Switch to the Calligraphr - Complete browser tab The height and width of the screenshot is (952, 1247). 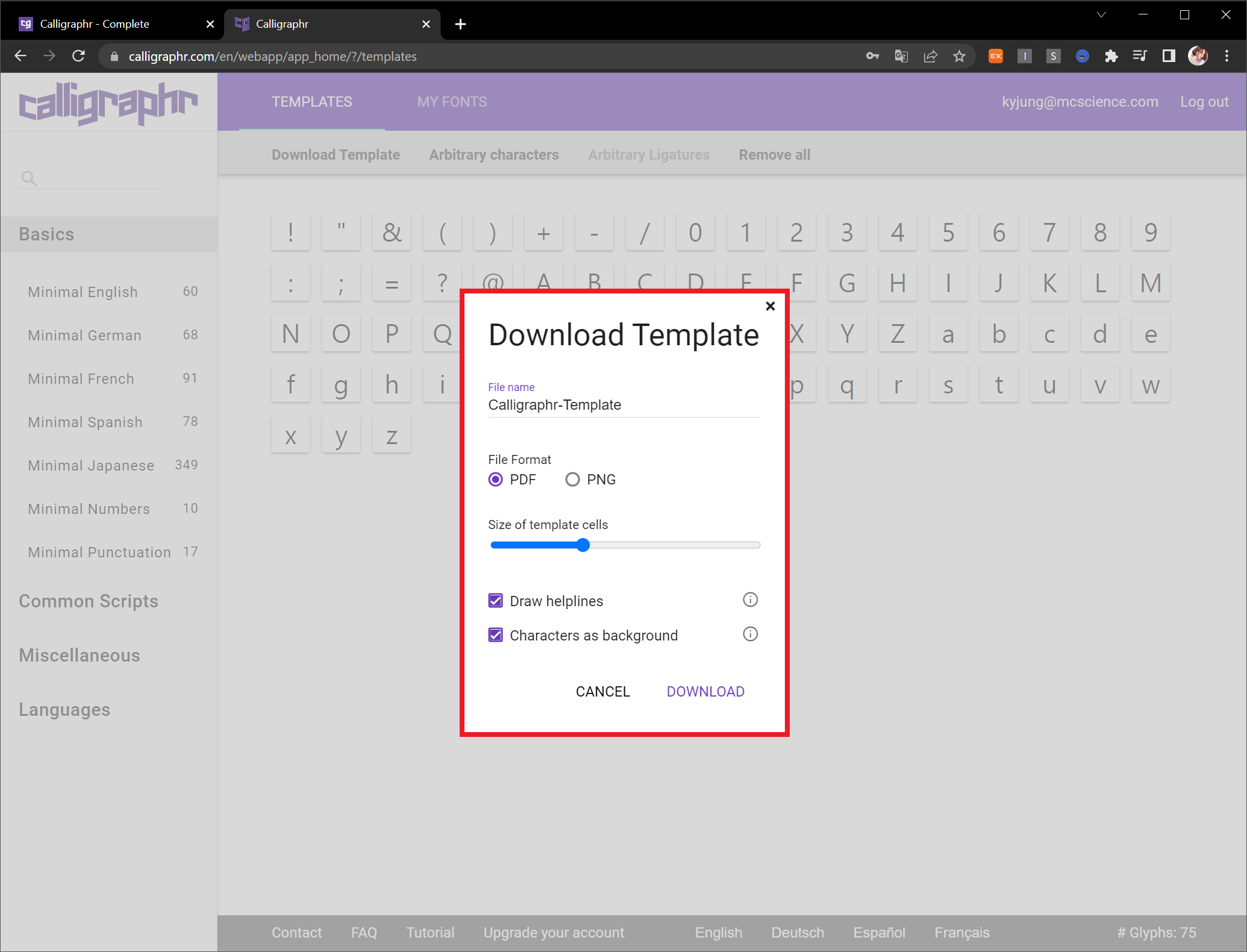point(95,24)
